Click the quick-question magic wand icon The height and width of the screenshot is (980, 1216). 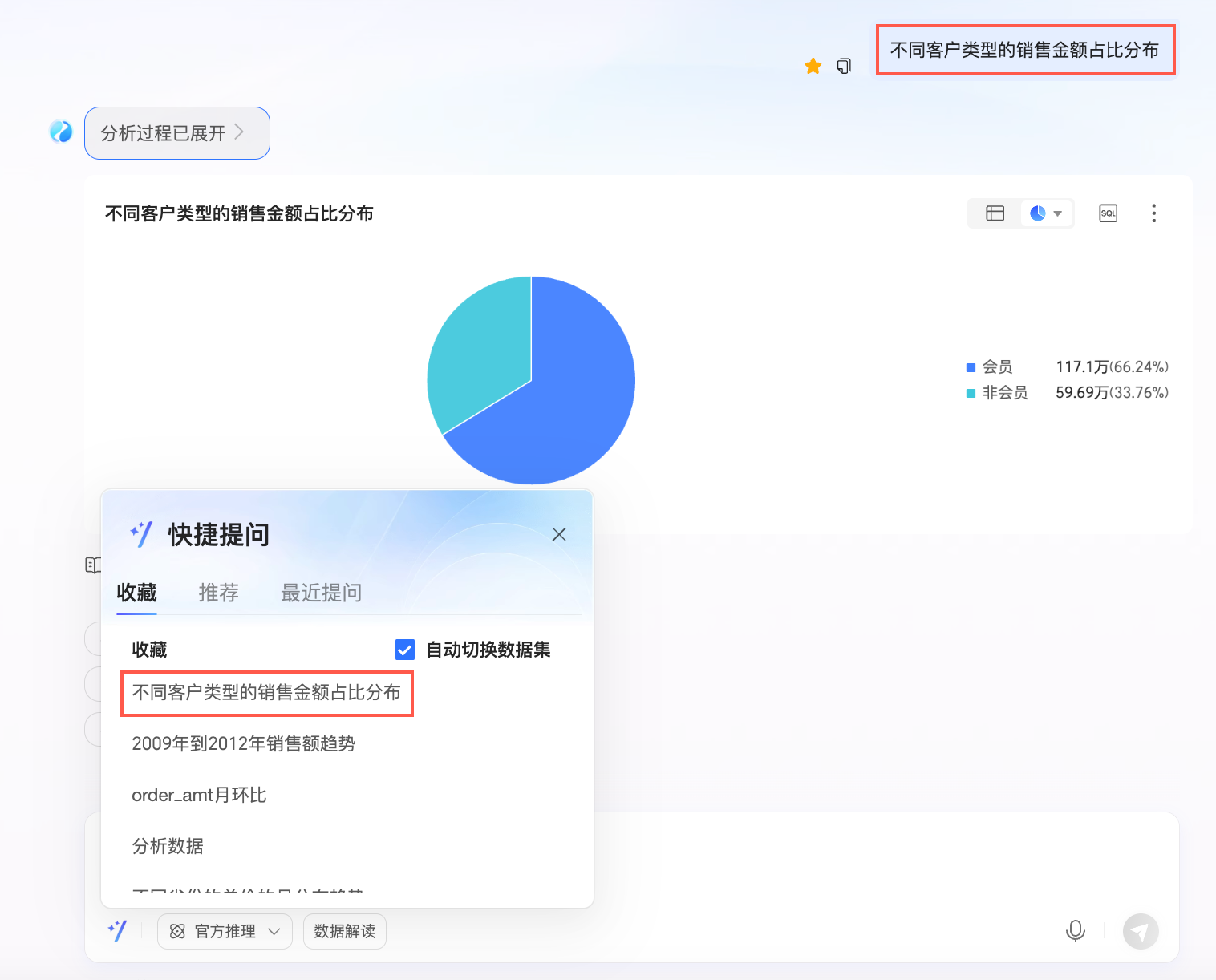point(117,931)
